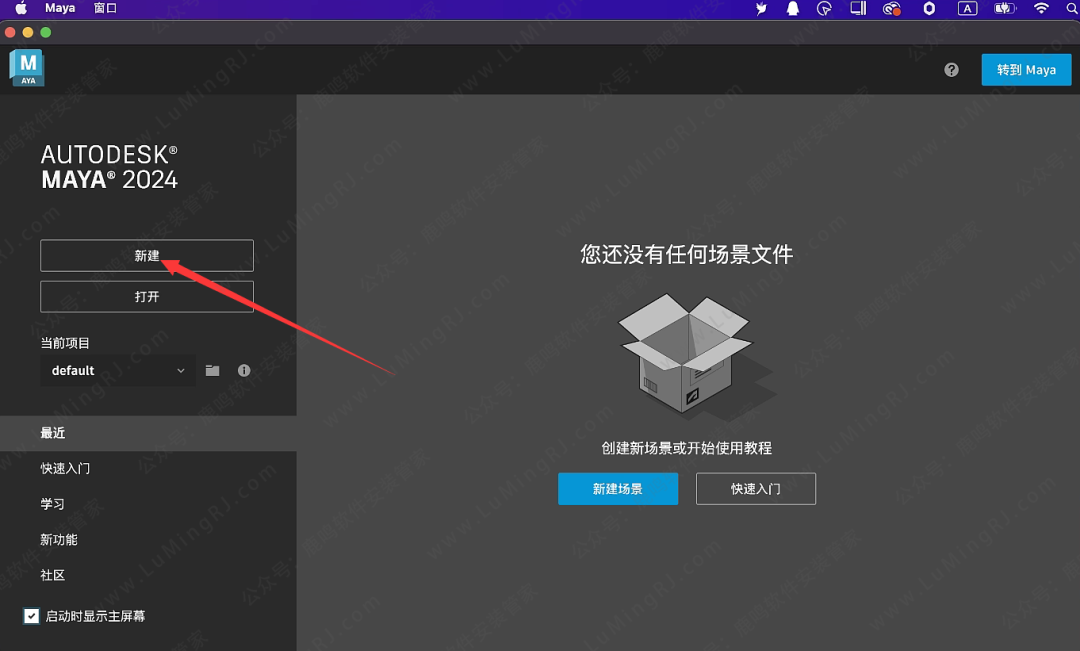
Task: Open Wi-Fi settings from the menu bar
Action: click(x=1041, y=8)
